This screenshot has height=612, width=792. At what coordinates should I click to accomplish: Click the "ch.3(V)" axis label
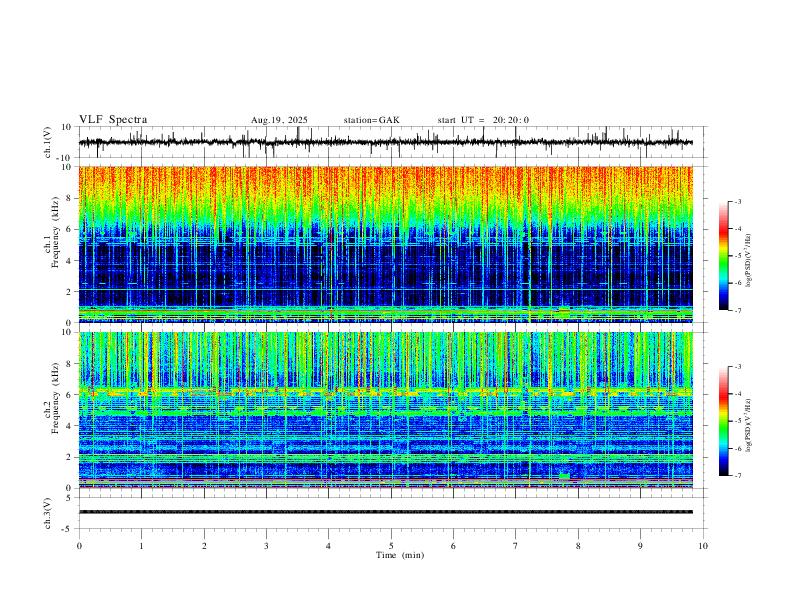click(48, 513)
